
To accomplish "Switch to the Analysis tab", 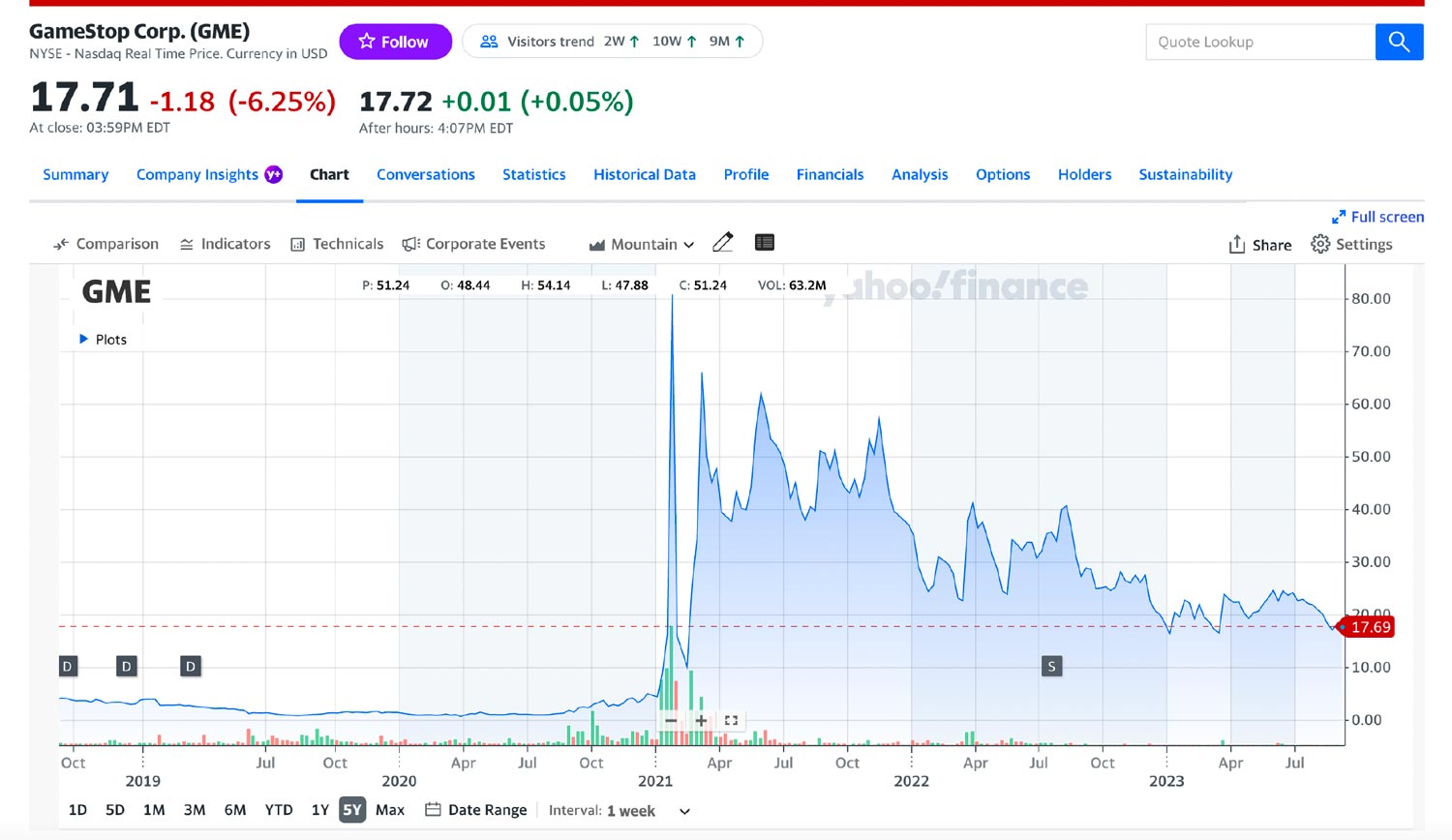I will (920, 174).
